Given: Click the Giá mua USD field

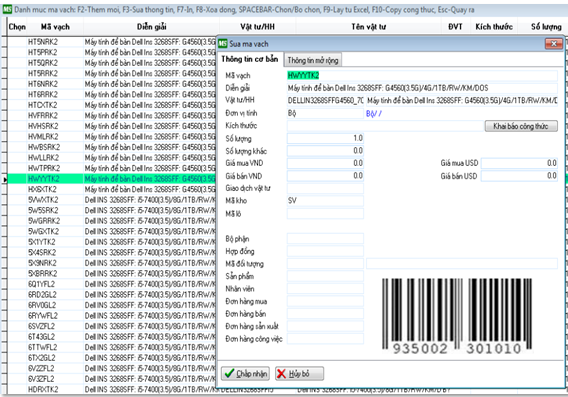Looking at the screenshot, I should tap(519, 163).
